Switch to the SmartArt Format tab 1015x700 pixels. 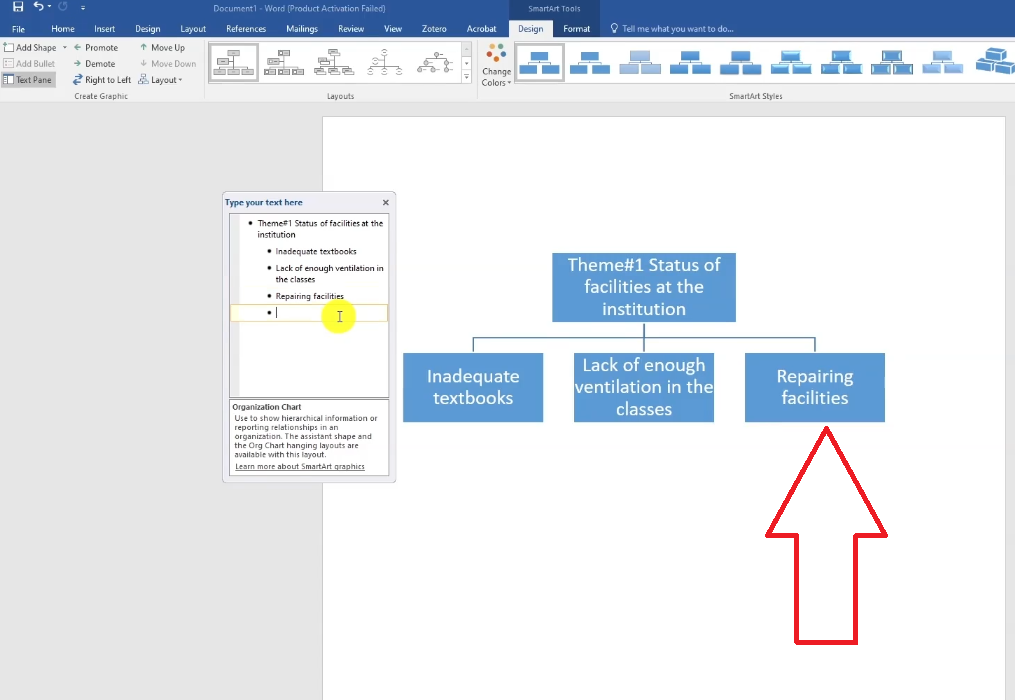576,29
